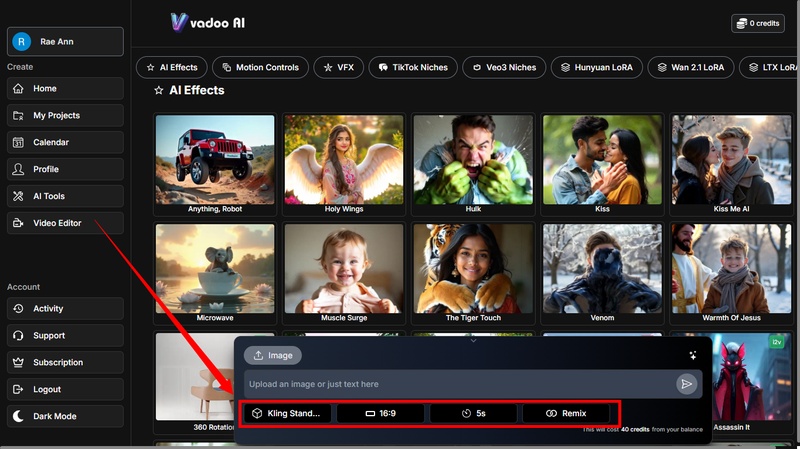Image resolution: width=800 pixels, height=449 pixels.
Task: Open the 16:9 aspect ratio dropdown
Action: (381, 413)
